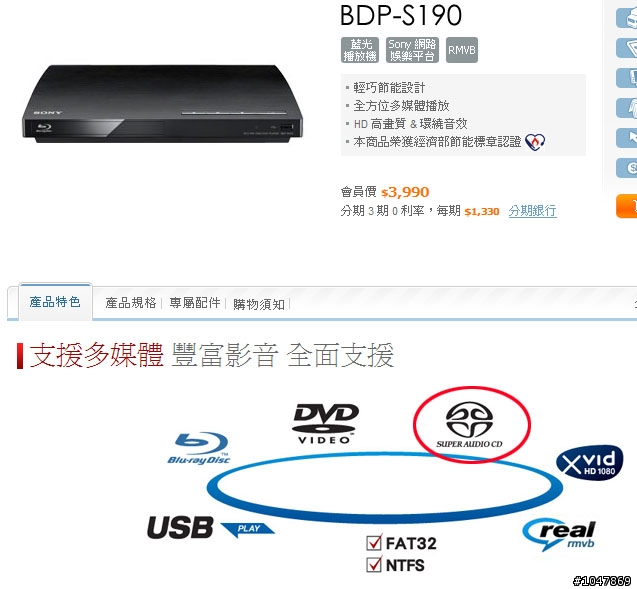Switch to the 產品規格 tab
Screen dimensions: 637x589
131,303
